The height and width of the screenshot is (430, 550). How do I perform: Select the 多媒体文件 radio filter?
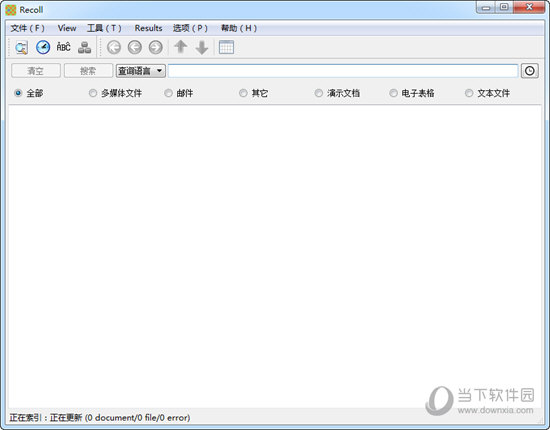[115, 93]
